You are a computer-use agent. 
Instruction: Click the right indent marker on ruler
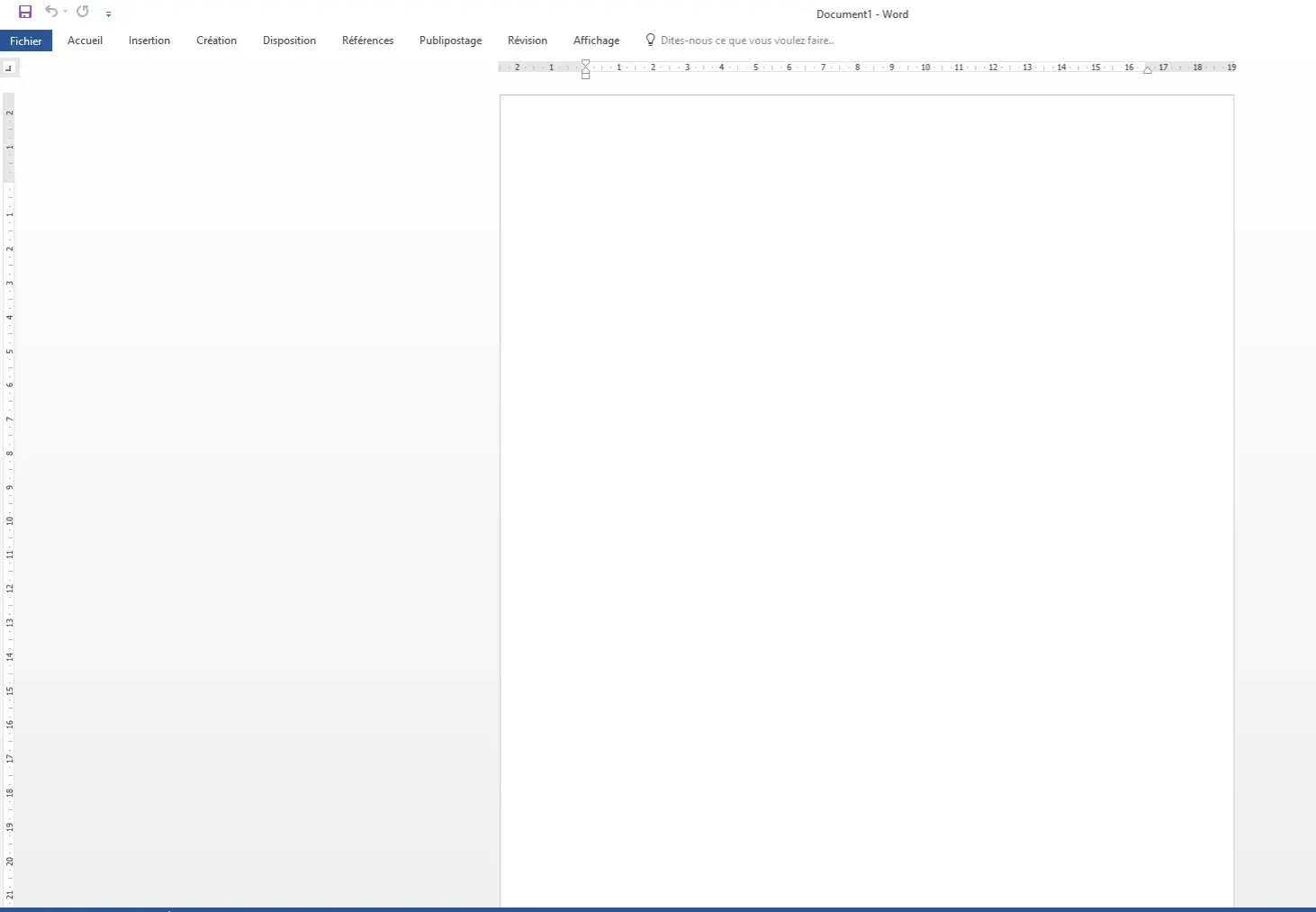click(1148, 69)
